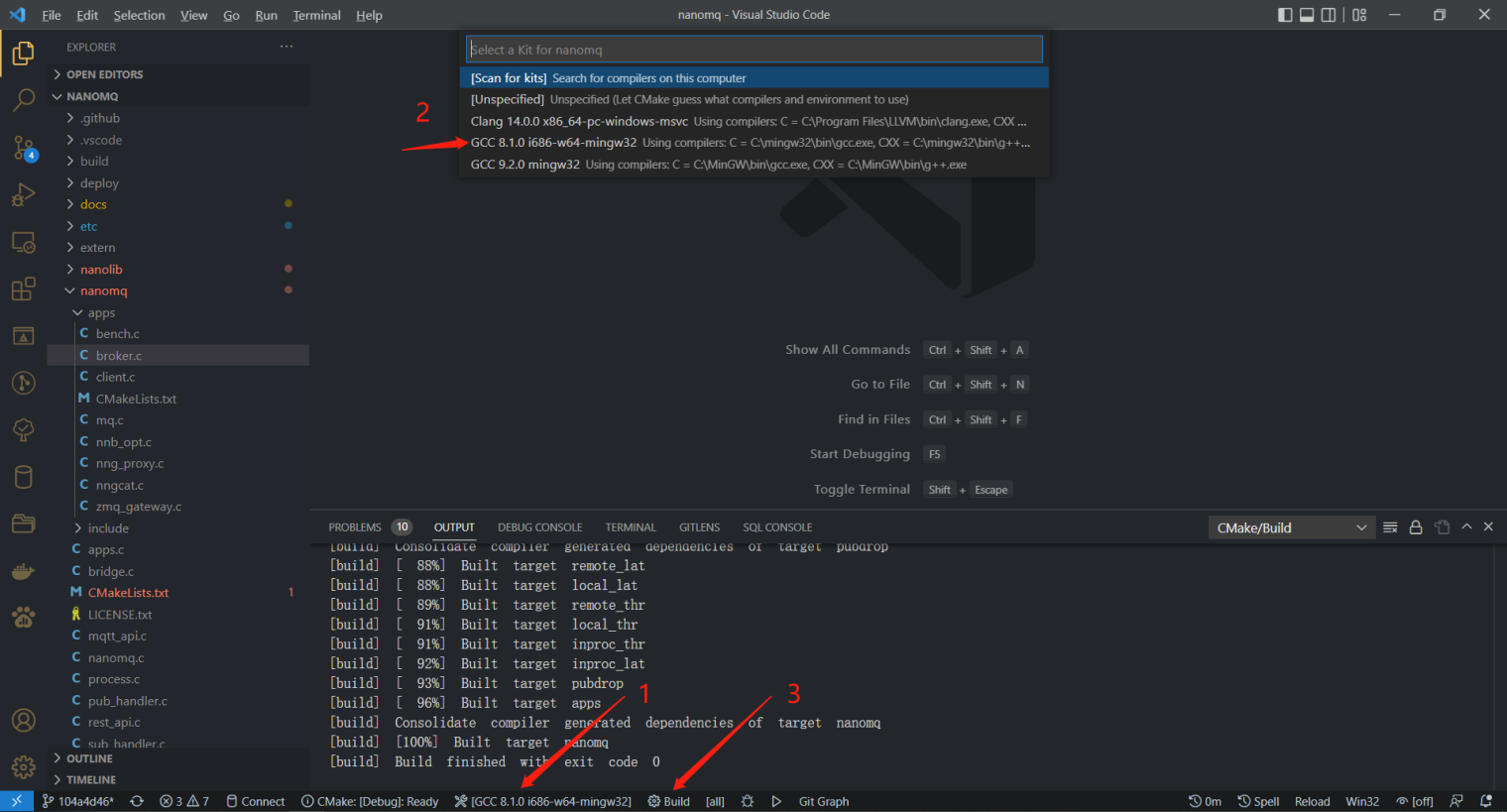
Task: Click the Build button in status bar
Action: (x=669, y=801)
